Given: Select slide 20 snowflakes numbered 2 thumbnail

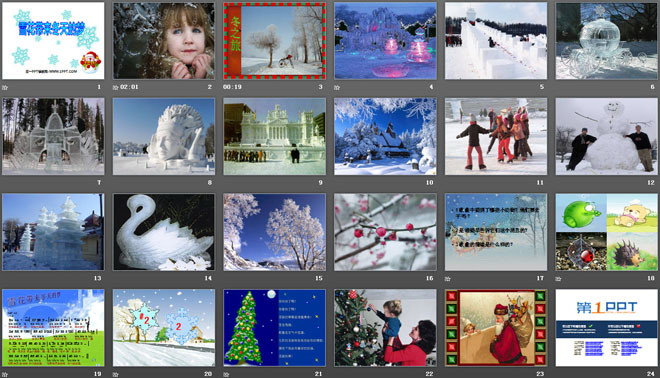Looking at the screenshot, I should point(164,327).
